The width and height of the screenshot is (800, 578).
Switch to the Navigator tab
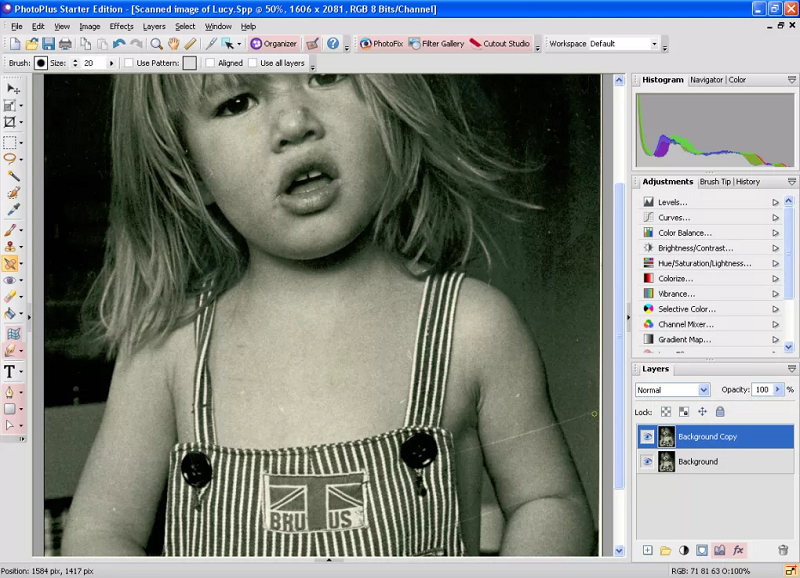[707, 80]
